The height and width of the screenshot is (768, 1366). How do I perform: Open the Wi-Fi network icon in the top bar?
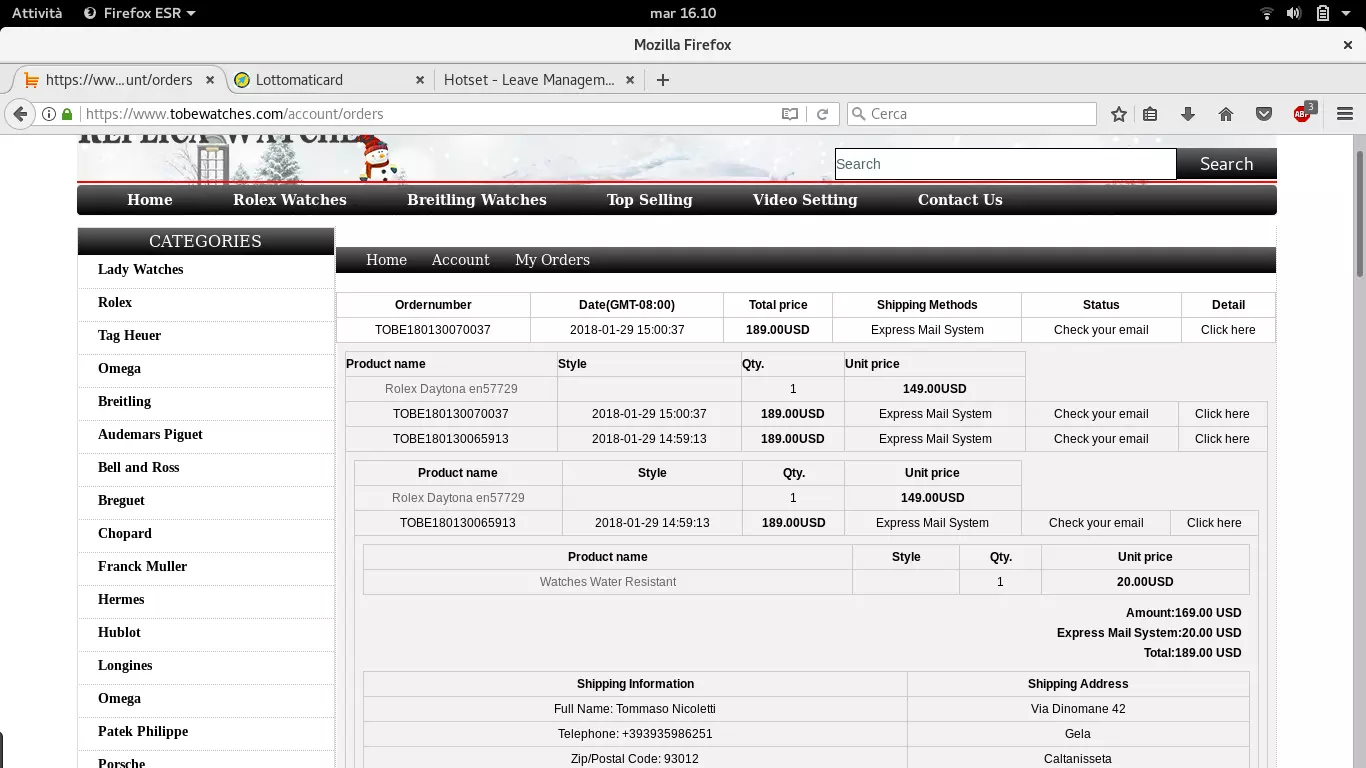pyautogui.click(x=1266, y=13)
